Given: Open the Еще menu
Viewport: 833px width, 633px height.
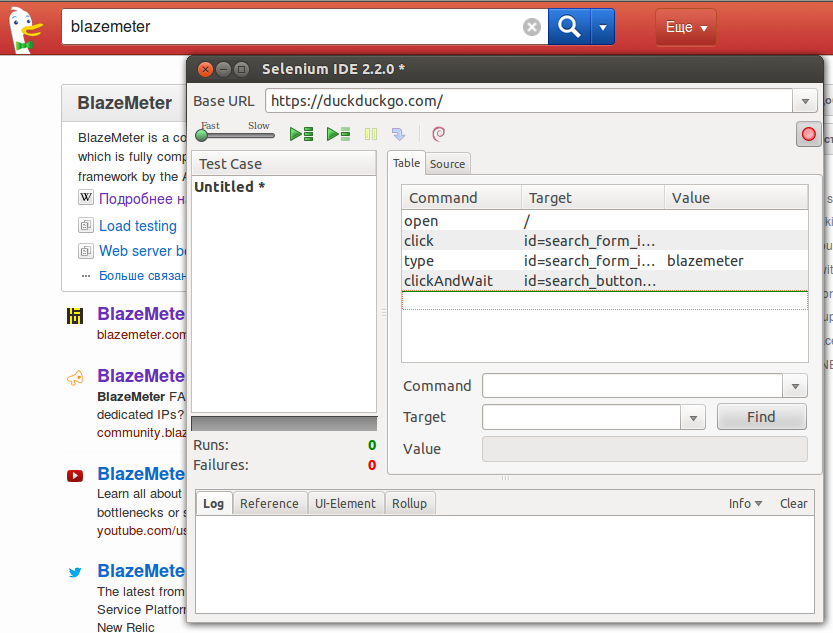Looking at the screenshot, I should point(686,27).
